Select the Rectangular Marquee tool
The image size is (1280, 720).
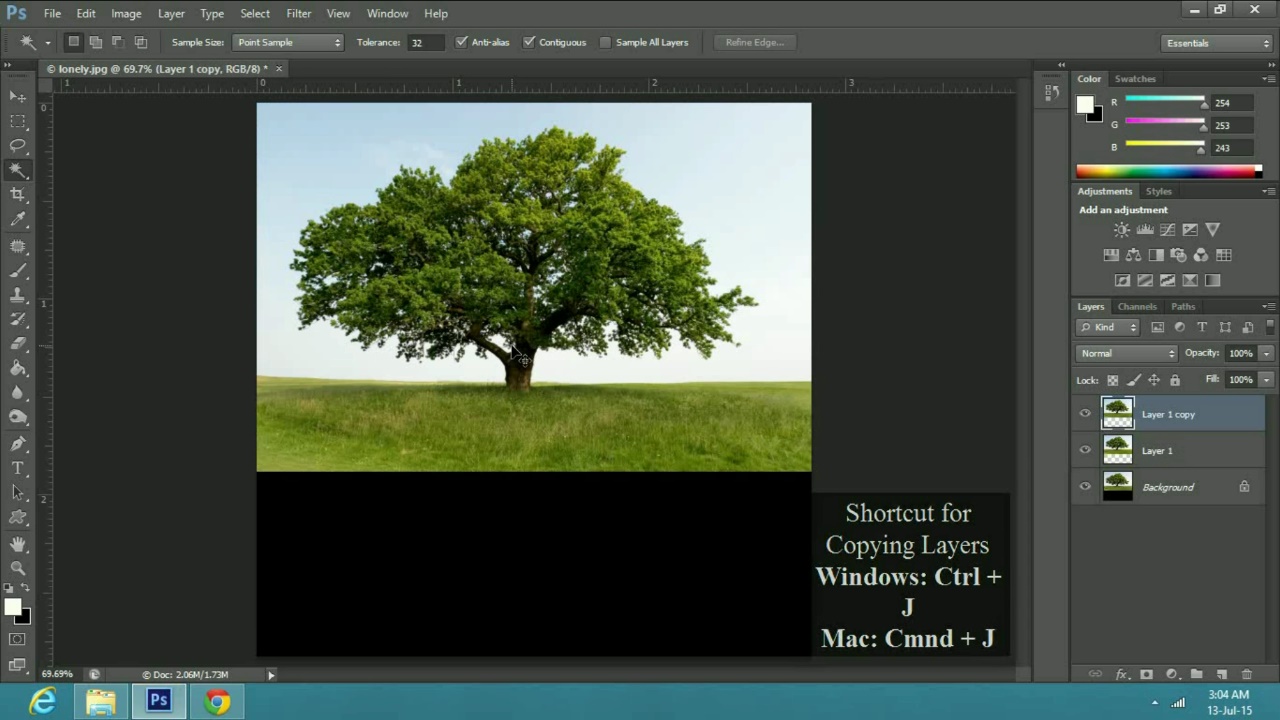(18, 121)
